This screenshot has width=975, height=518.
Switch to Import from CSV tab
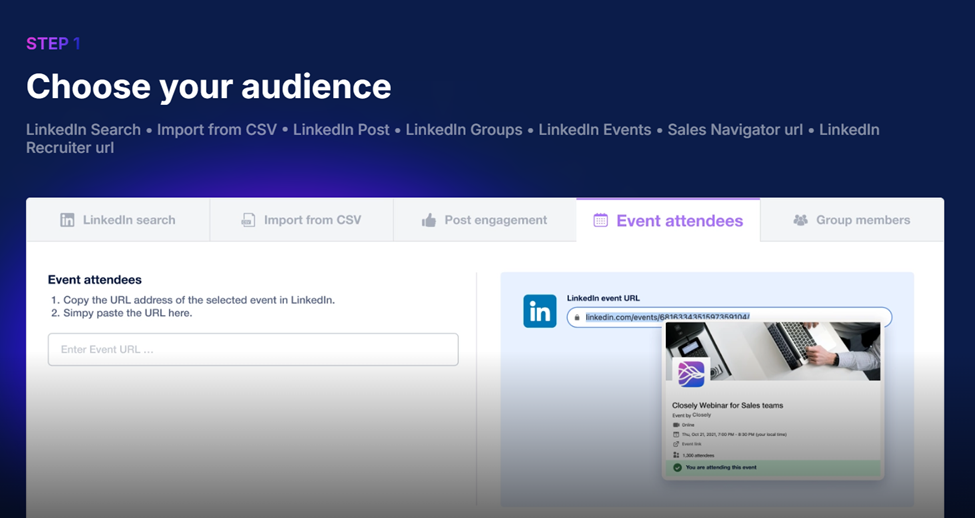pyautogui.click(x=302, y=220)
